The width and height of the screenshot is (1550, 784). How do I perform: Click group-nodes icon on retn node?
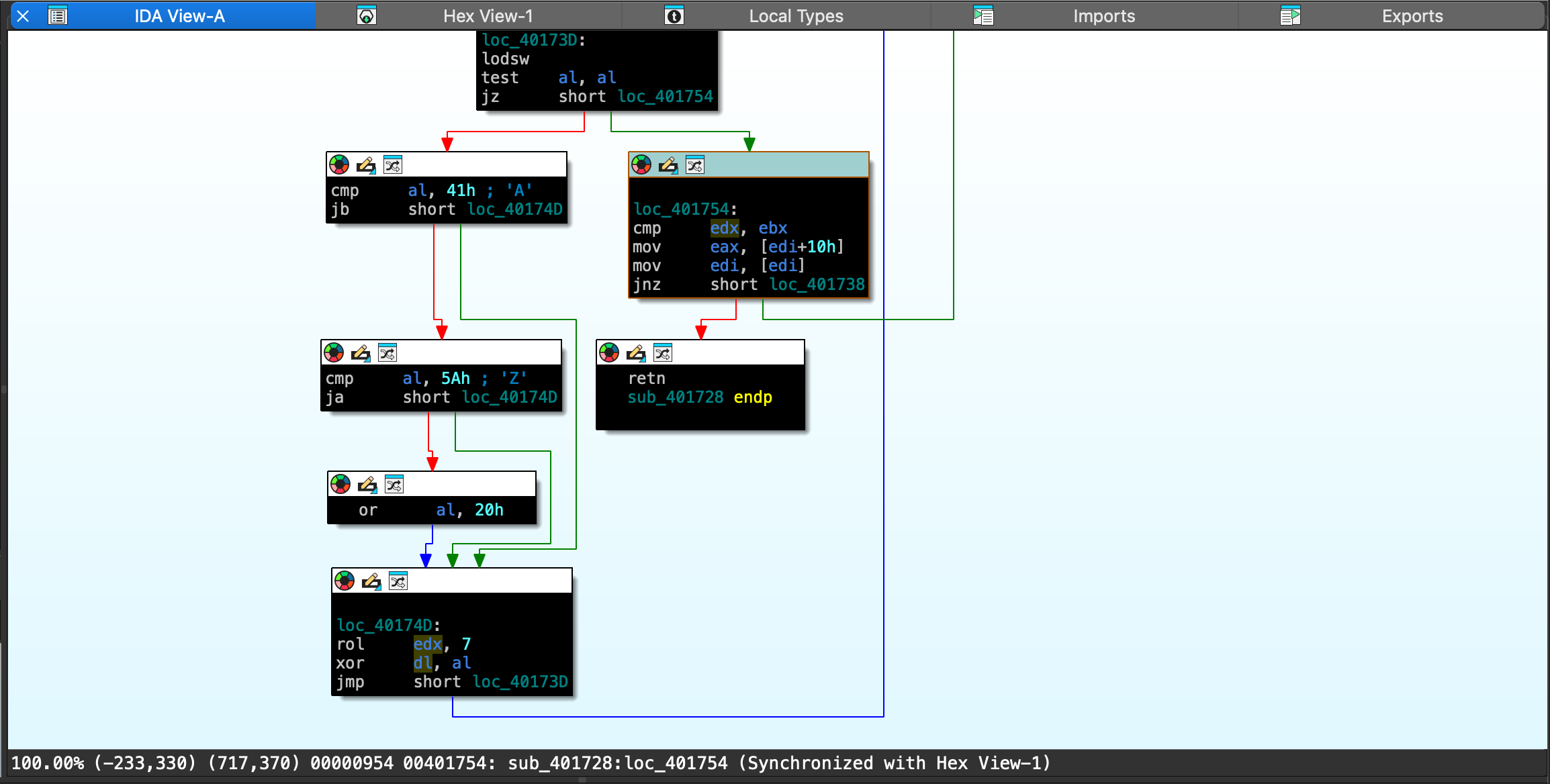tap(663, 352)
